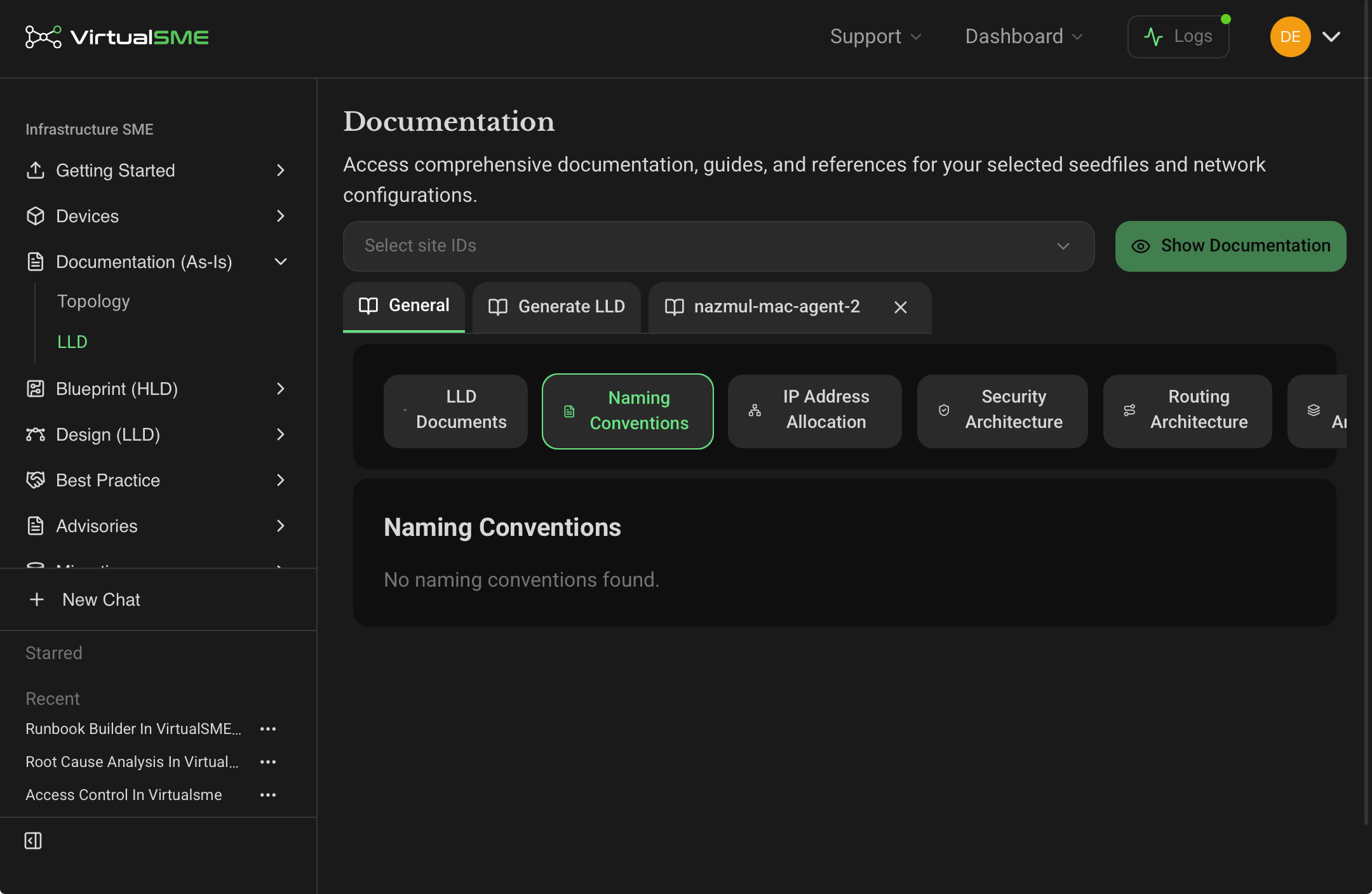Open Access Control In Virtualsme chat
The height and width of the screenshot is (894, 1372).
point(124,795)
